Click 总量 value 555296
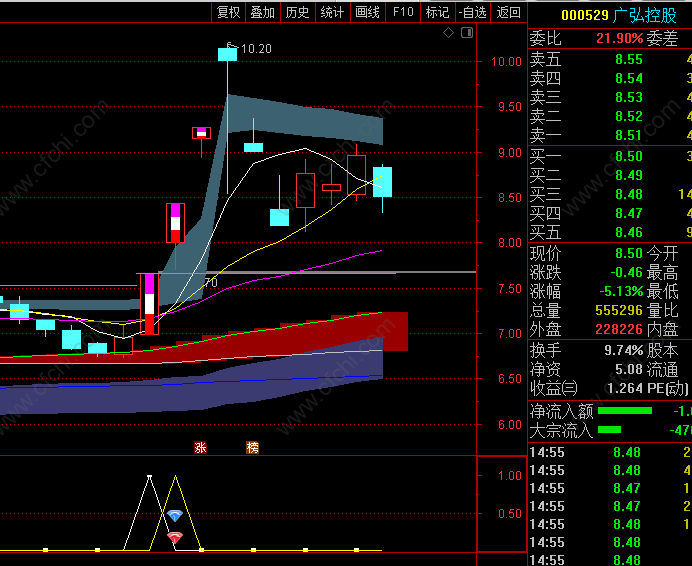 [619, 310]
